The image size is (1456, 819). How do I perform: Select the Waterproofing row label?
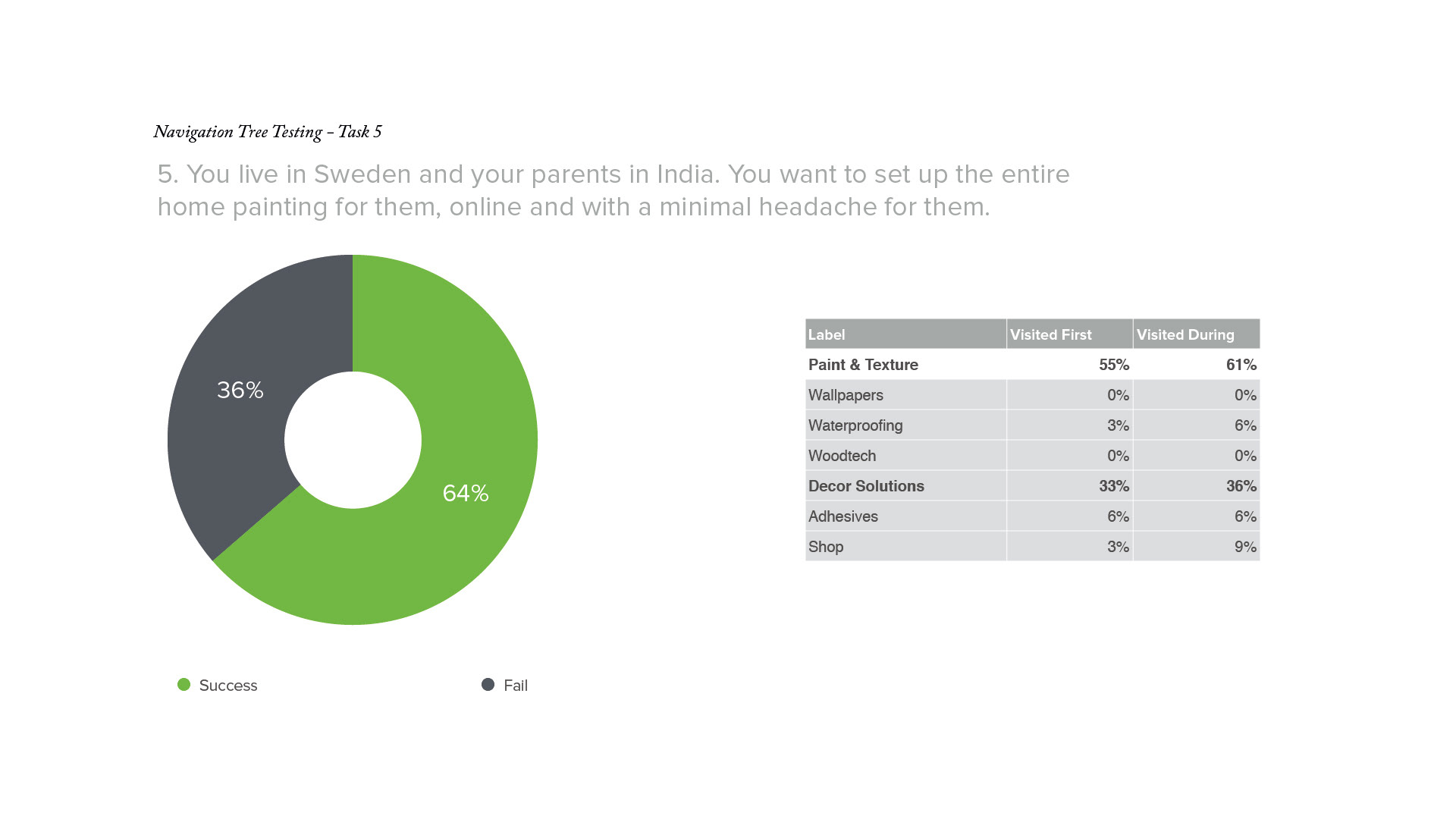[x=855, y=425]
